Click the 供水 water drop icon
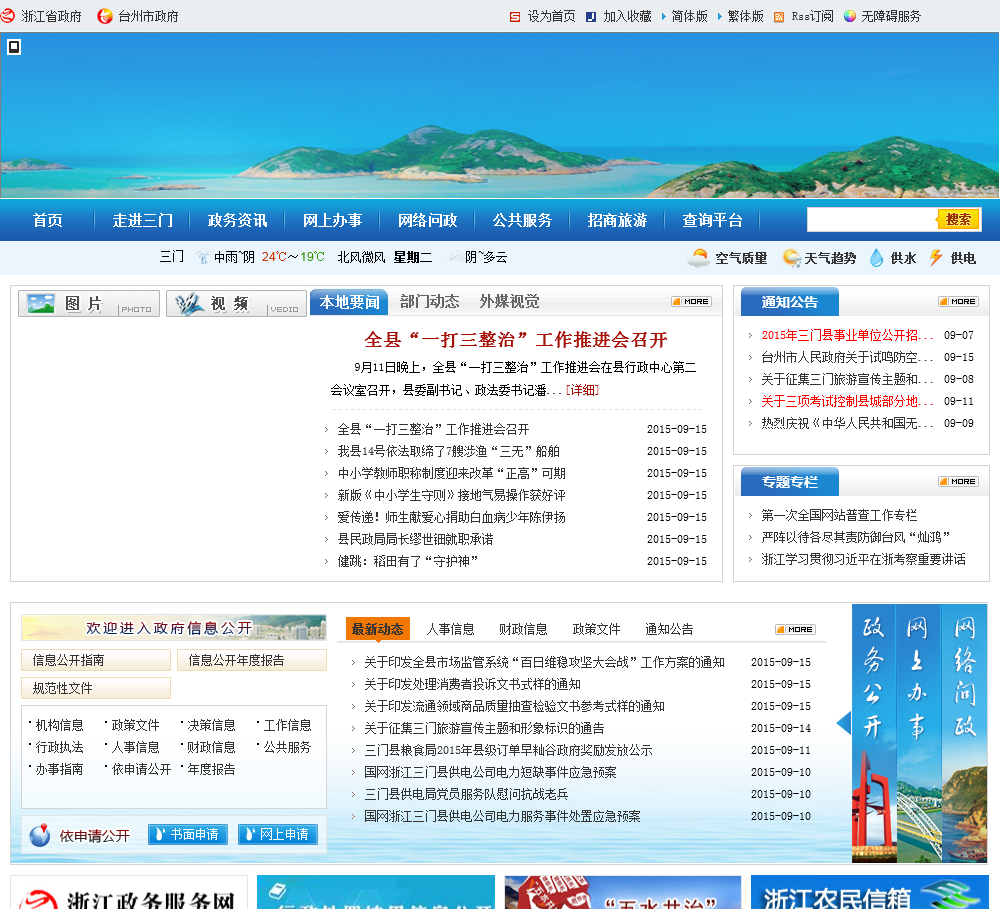 click(x=877, y=258)
